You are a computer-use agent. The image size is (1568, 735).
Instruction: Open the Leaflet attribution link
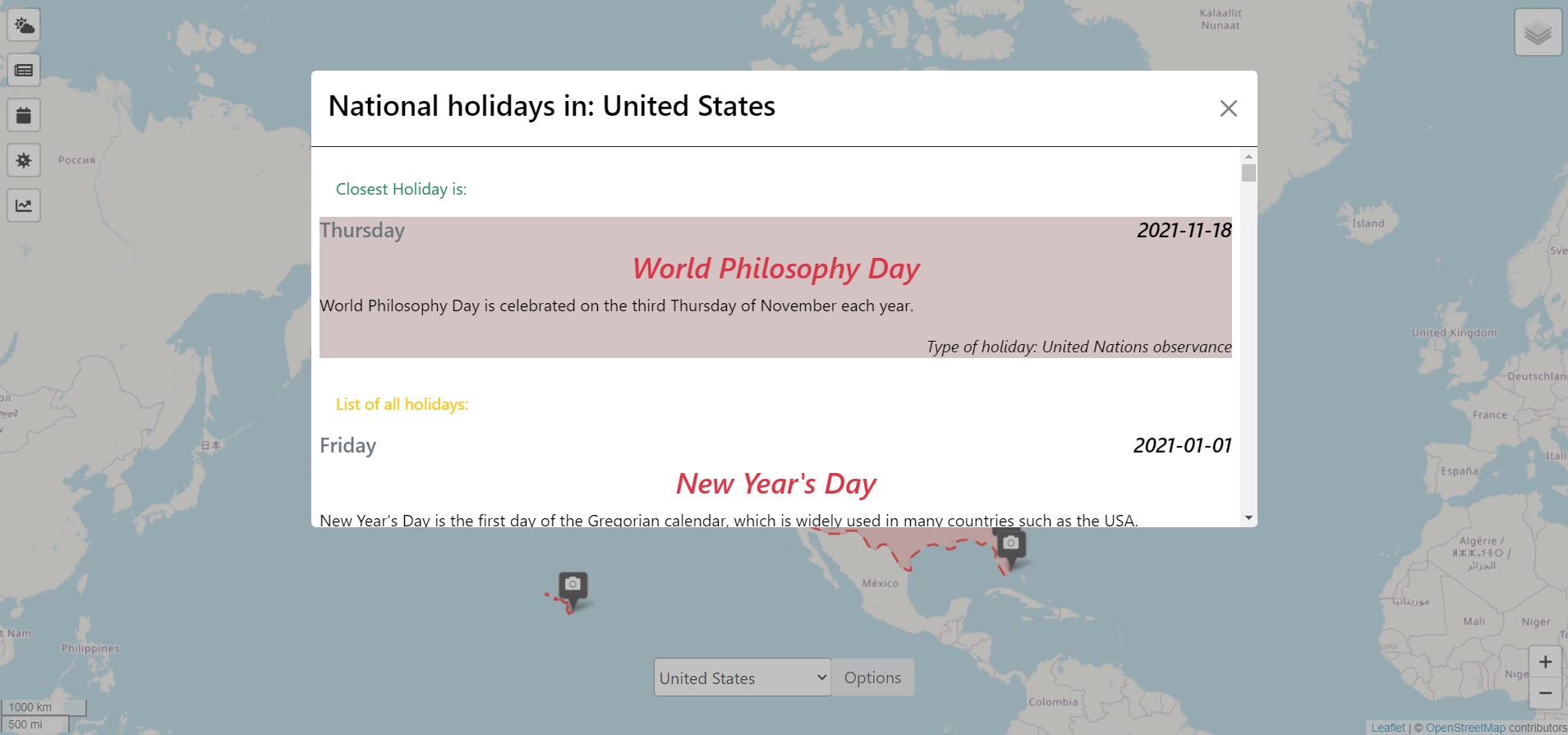pos(1387,728)
